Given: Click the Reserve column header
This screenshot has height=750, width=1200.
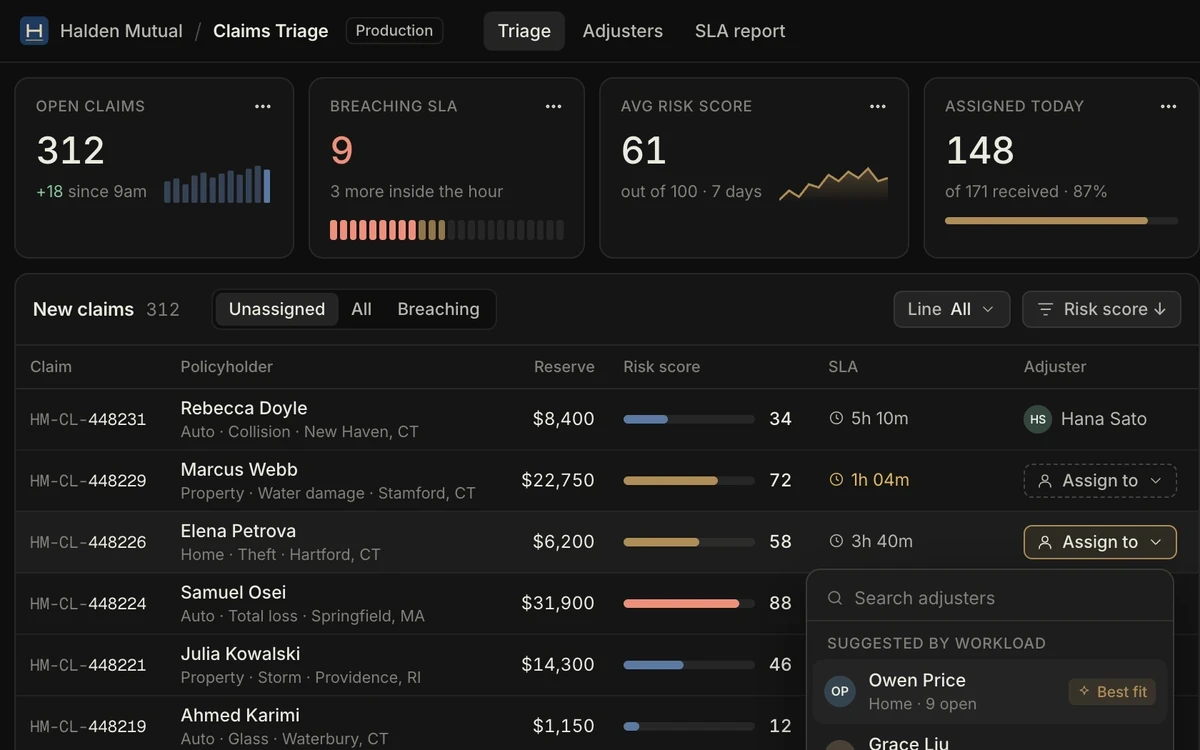Looking at the screenshot, I should click(564, 367).
